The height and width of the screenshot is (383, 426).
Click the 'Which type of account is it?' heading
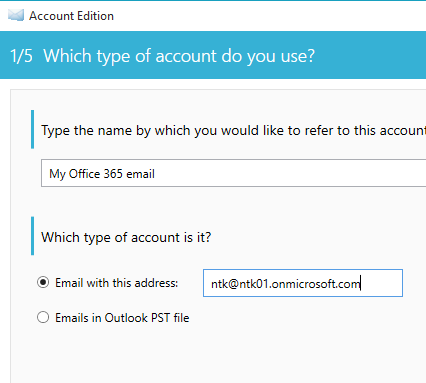coord(126,237)
